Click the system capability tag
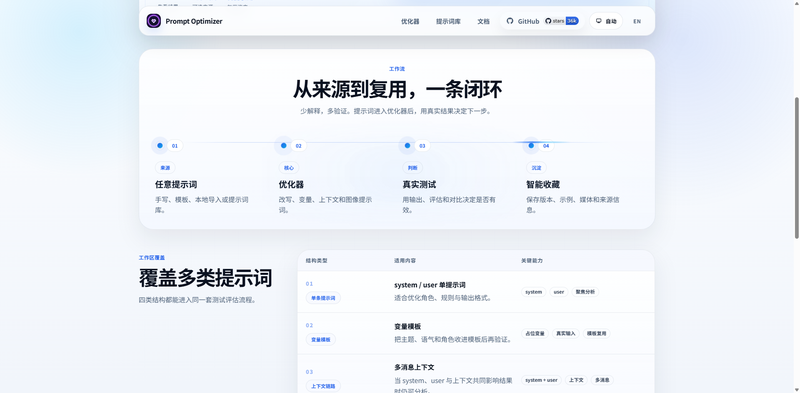The height and width of the screenshot is (393, 800). 534,292
